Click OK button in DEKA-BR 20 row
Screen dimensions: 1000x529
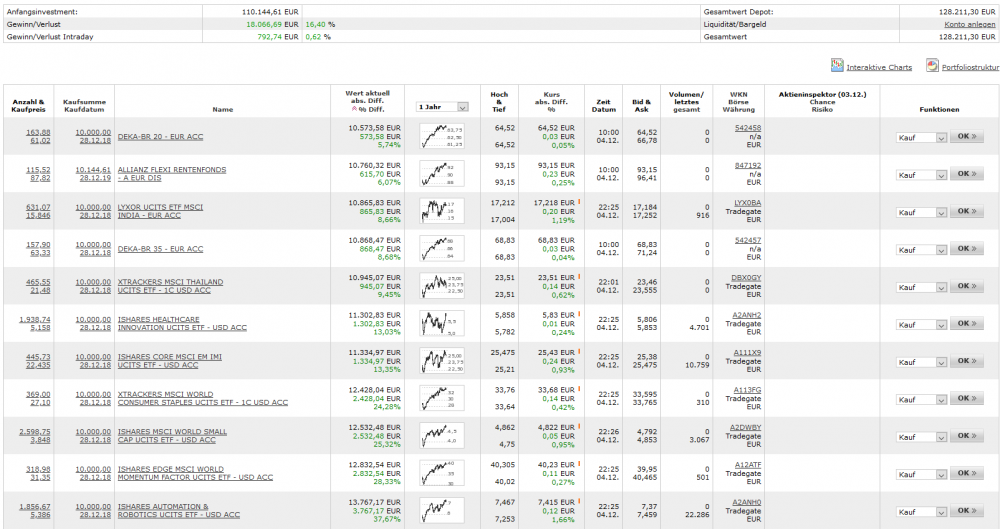[967, 137]
